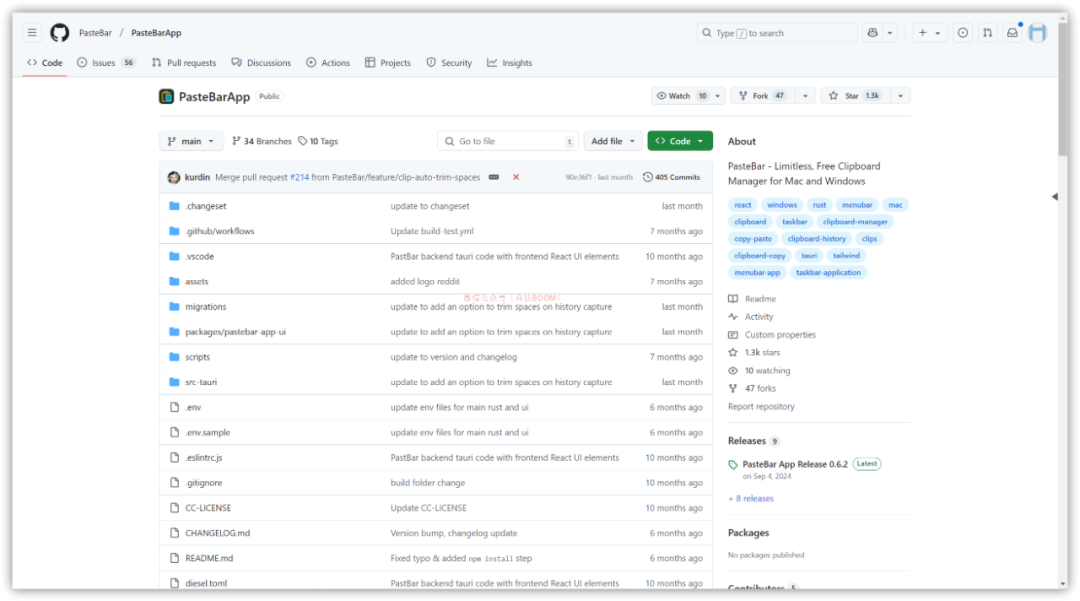Click the star icon beside 1.3k stars
The image size is (1080, 601).
coord(733,352)
